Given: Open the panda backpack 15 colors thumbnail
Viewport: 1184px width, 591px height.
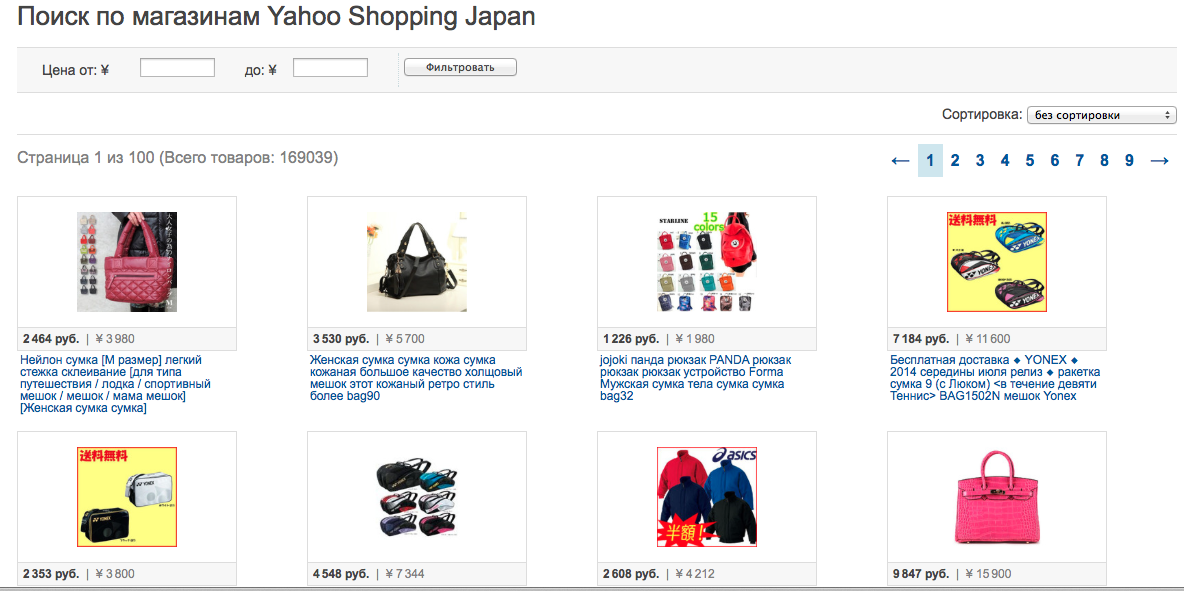Looking at the screenshot, I should 707,261.
